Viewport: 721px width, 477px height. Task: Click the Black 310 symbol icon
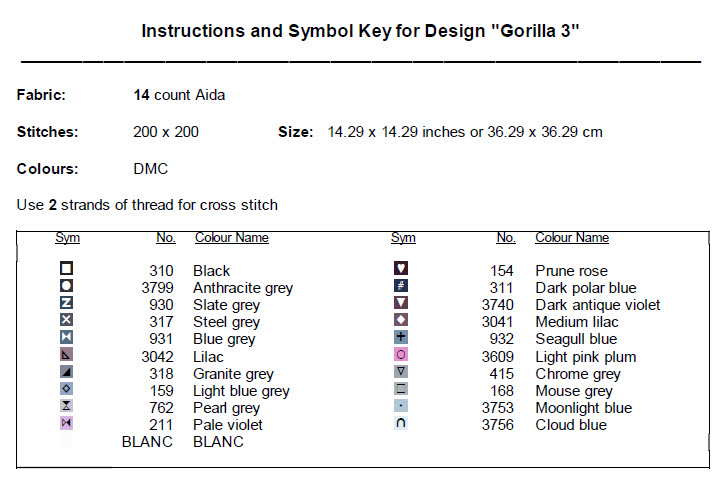coord(67,269)
